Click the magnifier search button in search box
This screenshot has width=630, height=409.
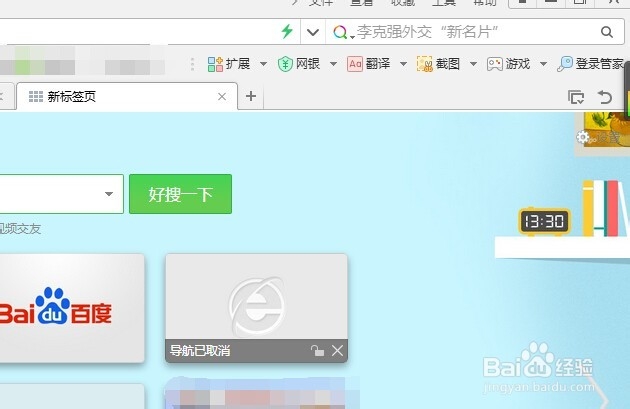point(607,32)
